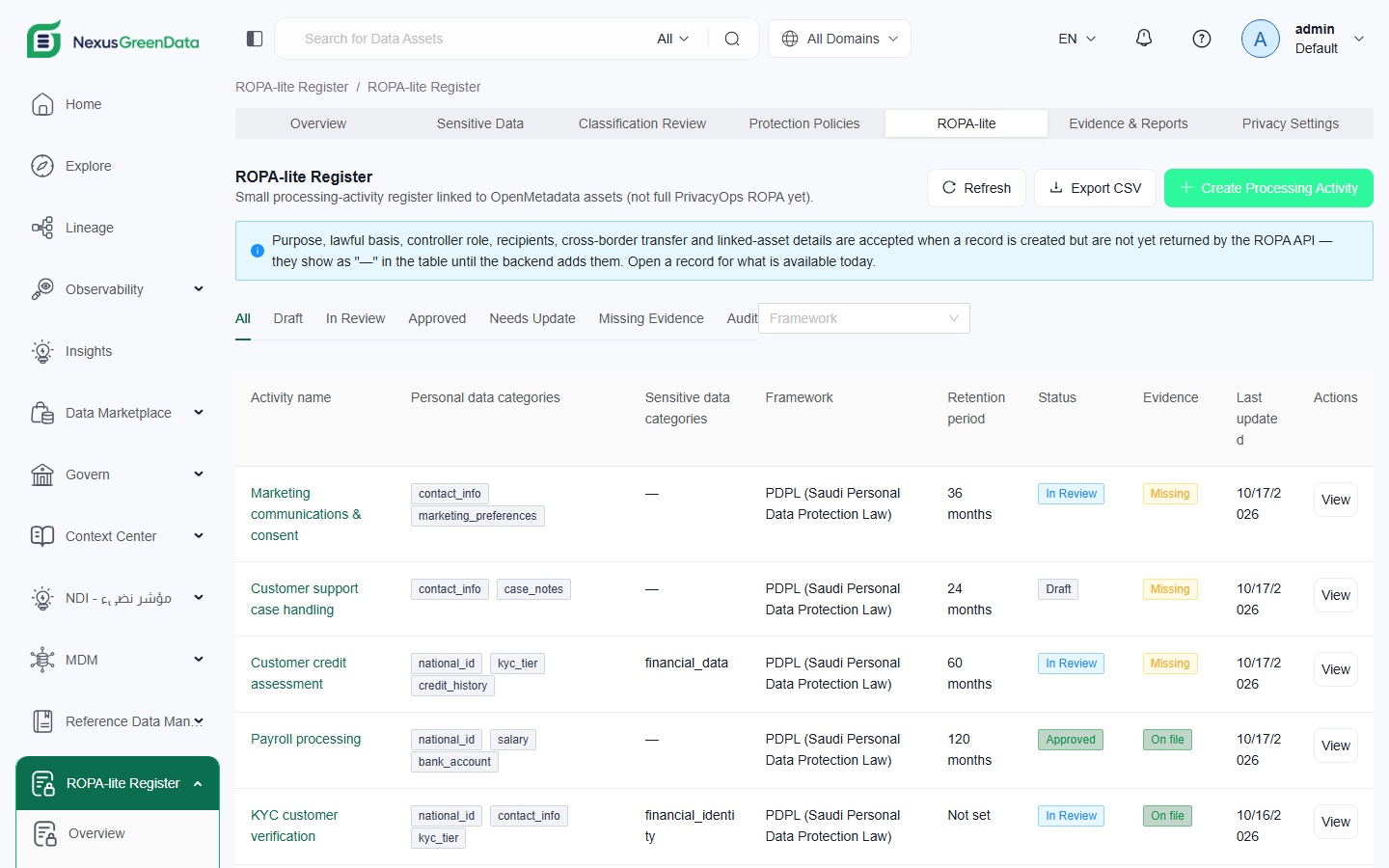Image resolution: width=1389 pixels, height=868 pixels.
Task: Open the Privacy Settings tab
Action: (1291, 123)
